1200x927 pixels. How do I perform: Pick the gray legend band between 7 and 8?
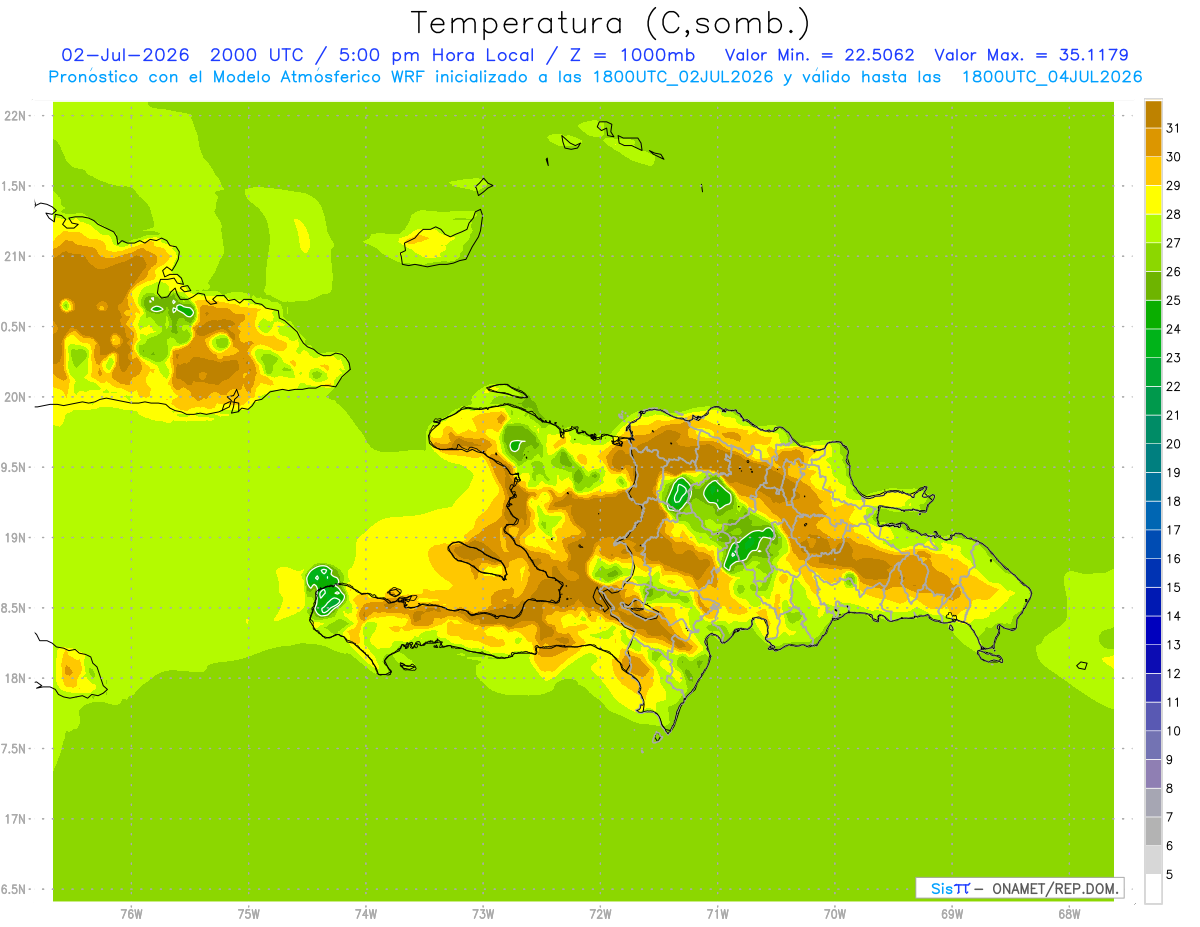(x=1153, y=803)
